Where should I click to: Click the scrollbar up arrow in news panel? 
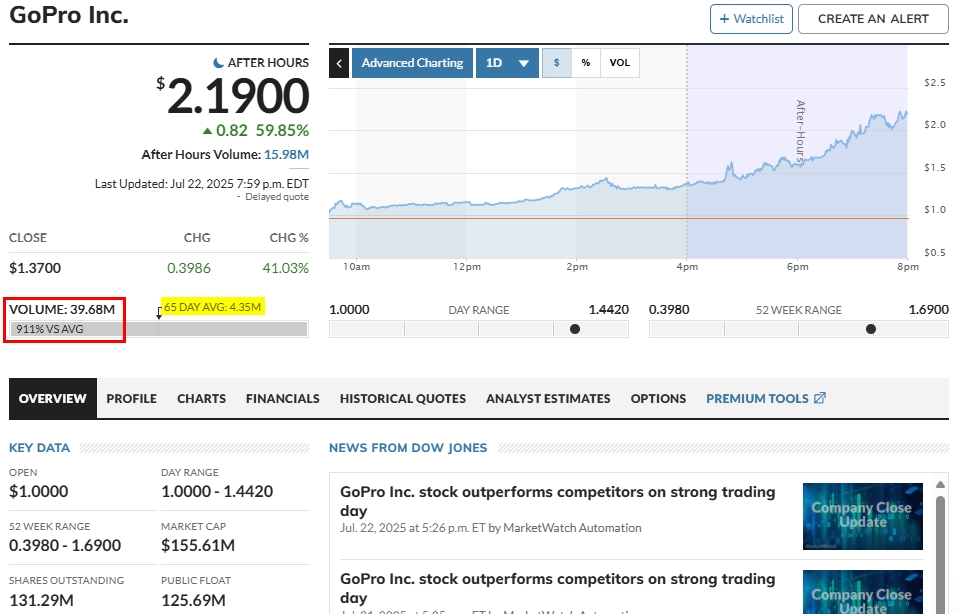941,485
